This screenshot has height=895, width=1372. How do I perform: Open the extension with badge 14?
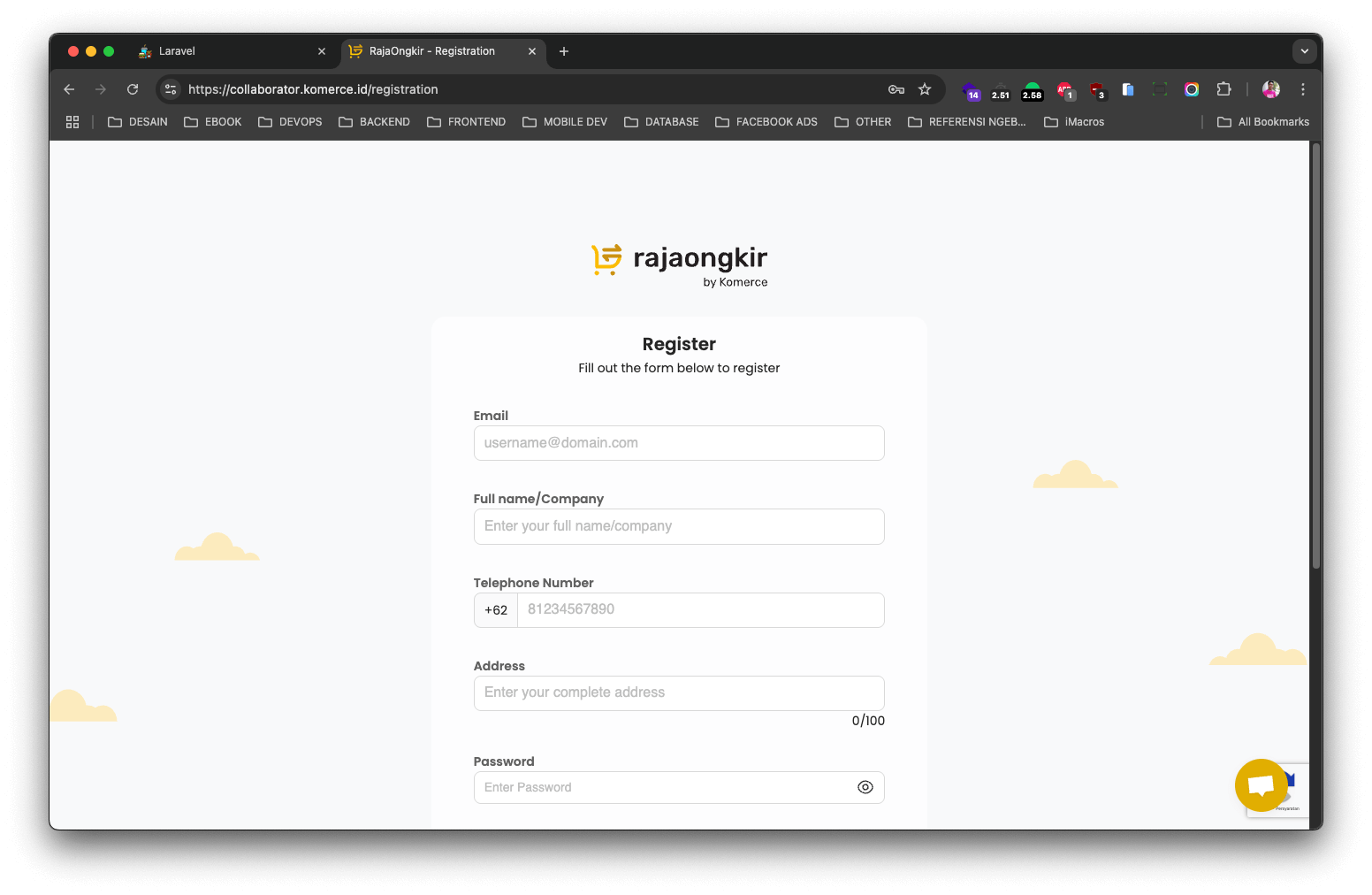[971, 90]
